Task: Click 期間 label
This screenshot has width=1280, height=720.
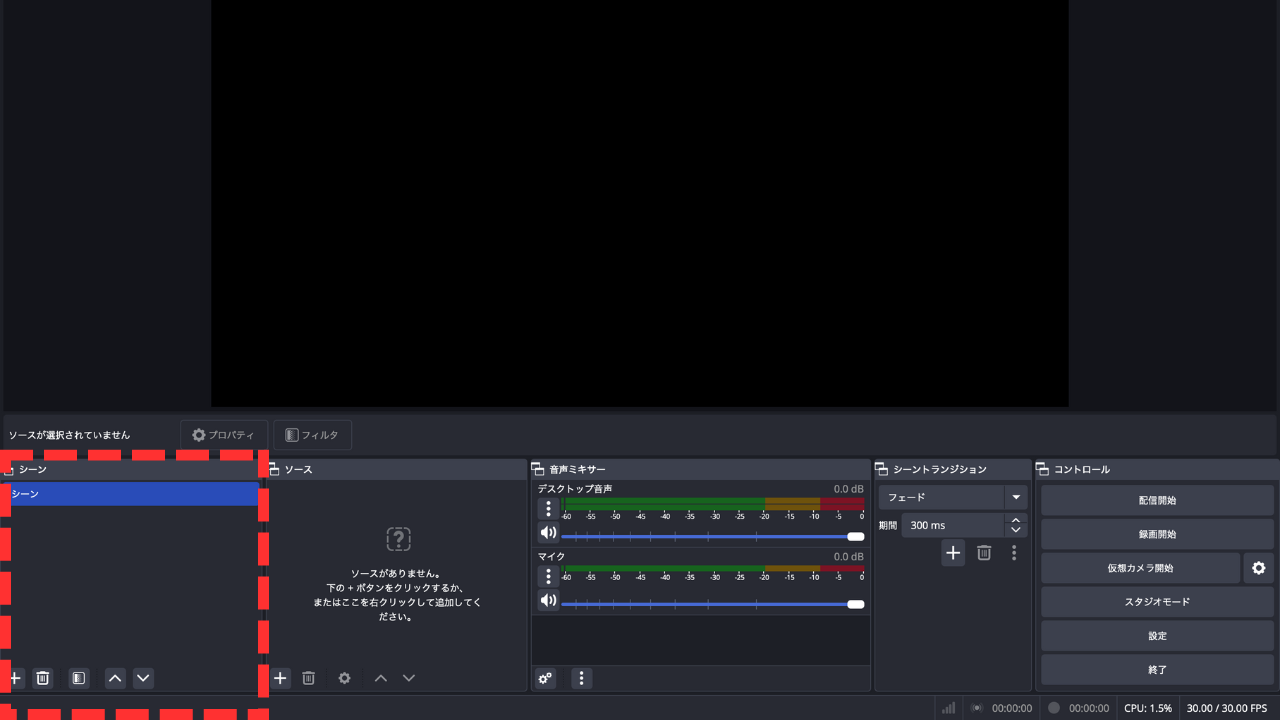Action: pos(888,525)
